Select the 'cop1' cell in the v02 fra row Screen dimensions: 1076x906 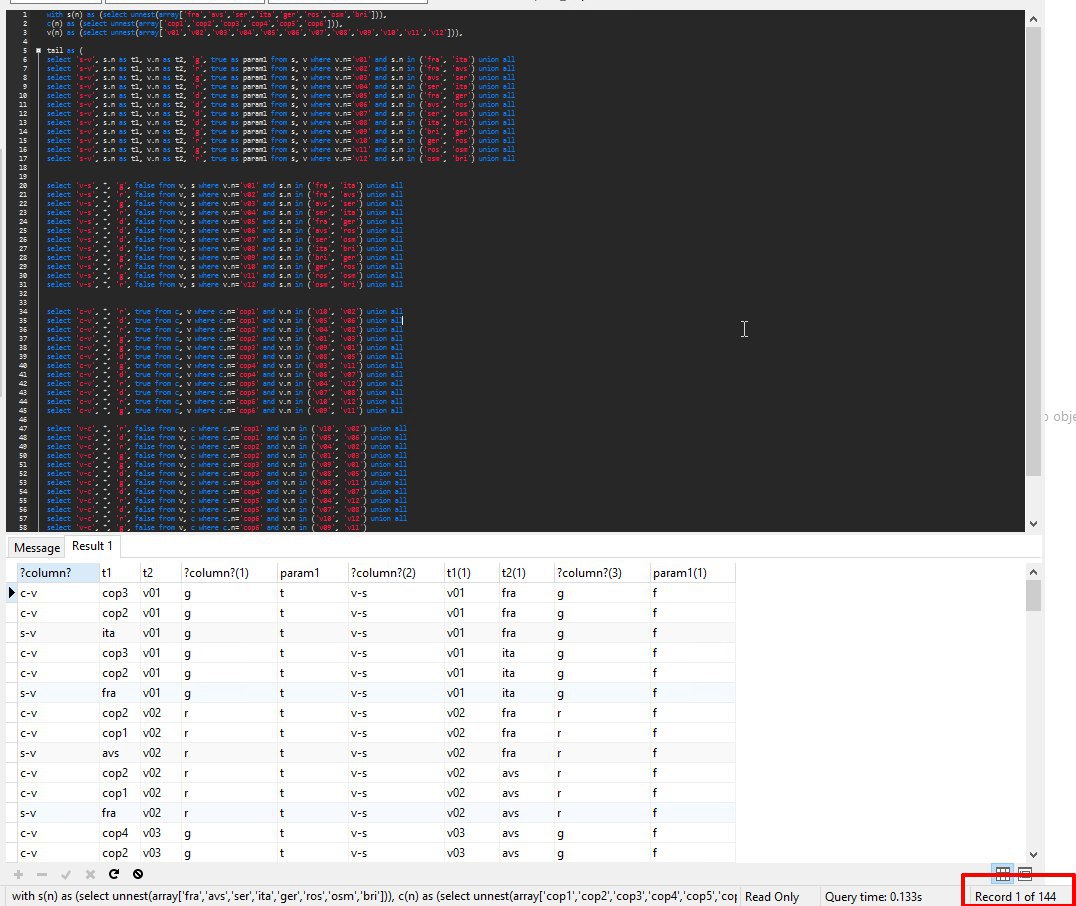(x=119, y=733)
